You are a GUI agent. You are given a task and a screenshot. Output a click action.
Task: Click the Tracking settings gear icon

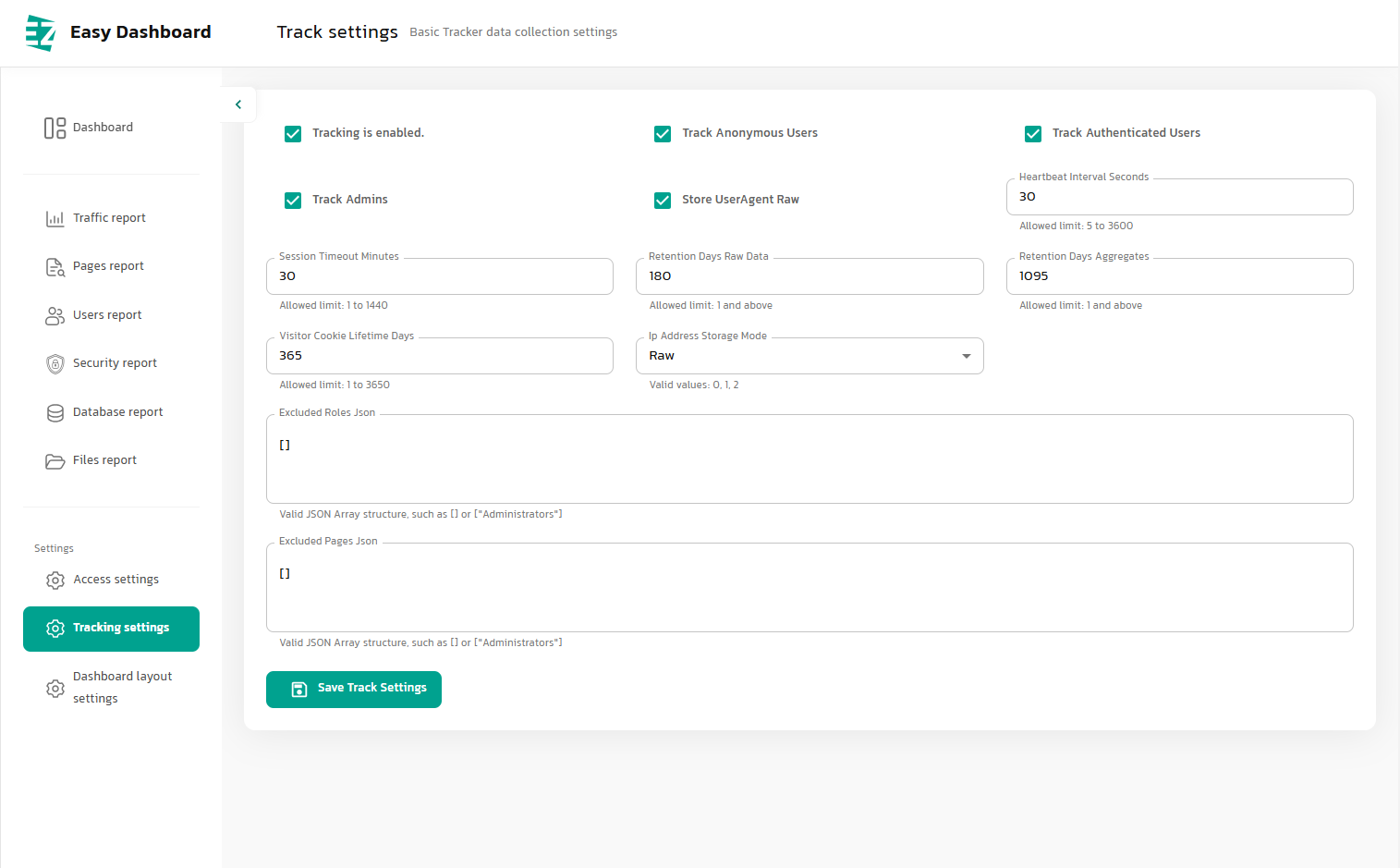[55, 629]
